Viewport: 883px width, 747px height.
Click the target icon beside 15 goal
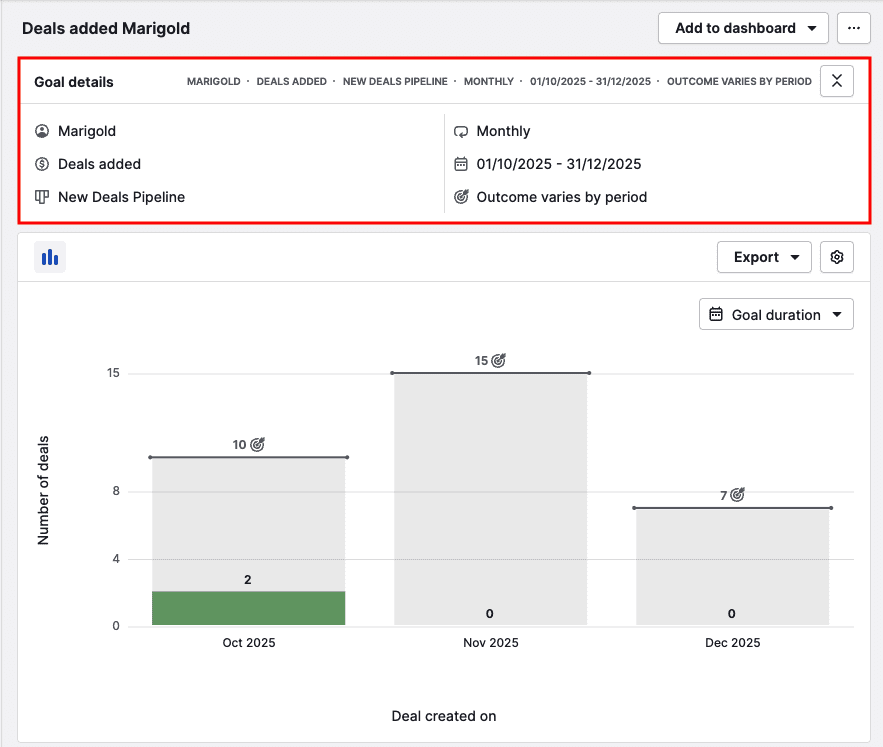tap(498, 360)
